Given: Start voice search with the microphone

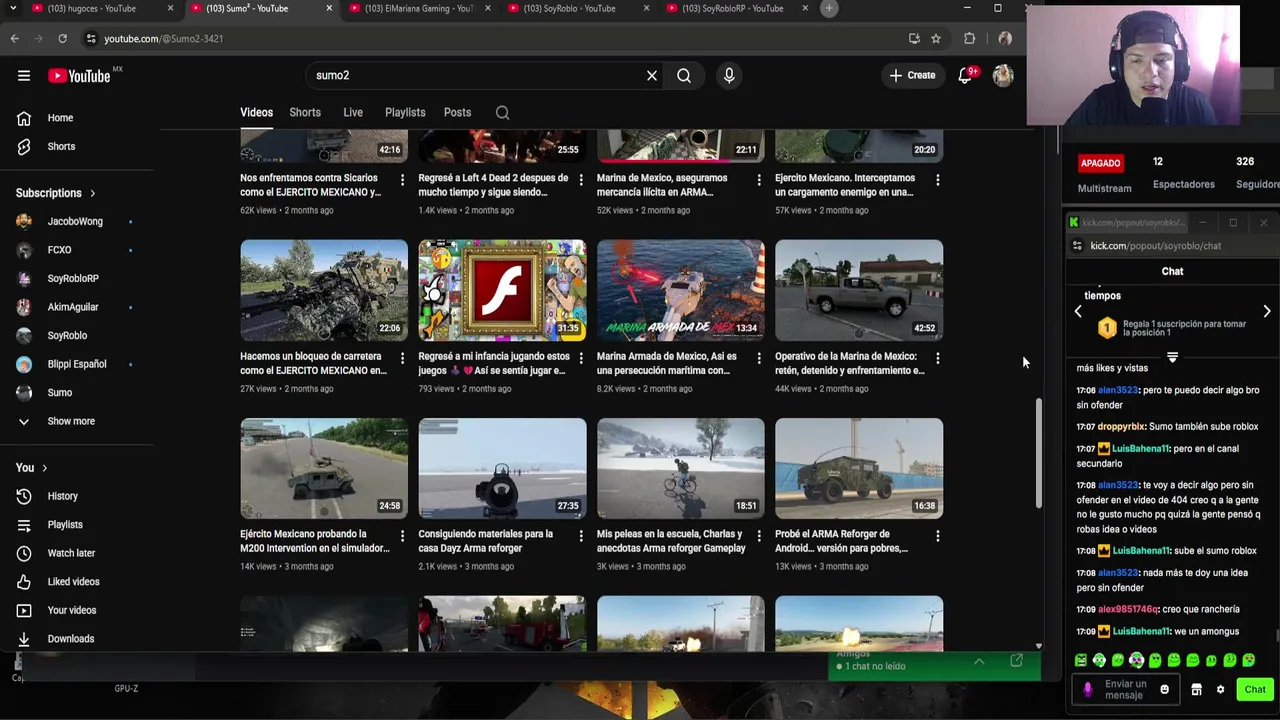Looking at the screenshot, I should point(729,75).
